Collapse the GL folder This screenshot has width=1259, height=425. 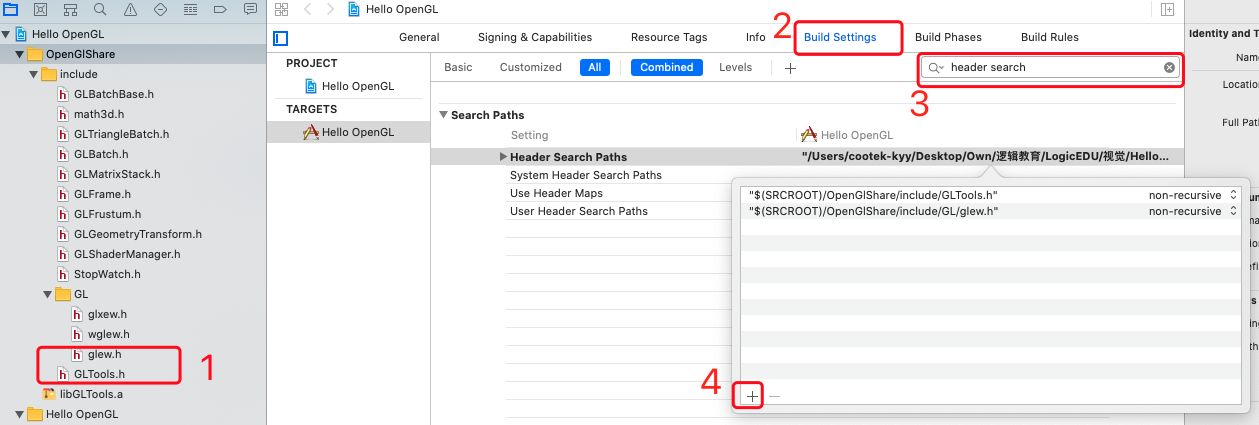[47, 294]
